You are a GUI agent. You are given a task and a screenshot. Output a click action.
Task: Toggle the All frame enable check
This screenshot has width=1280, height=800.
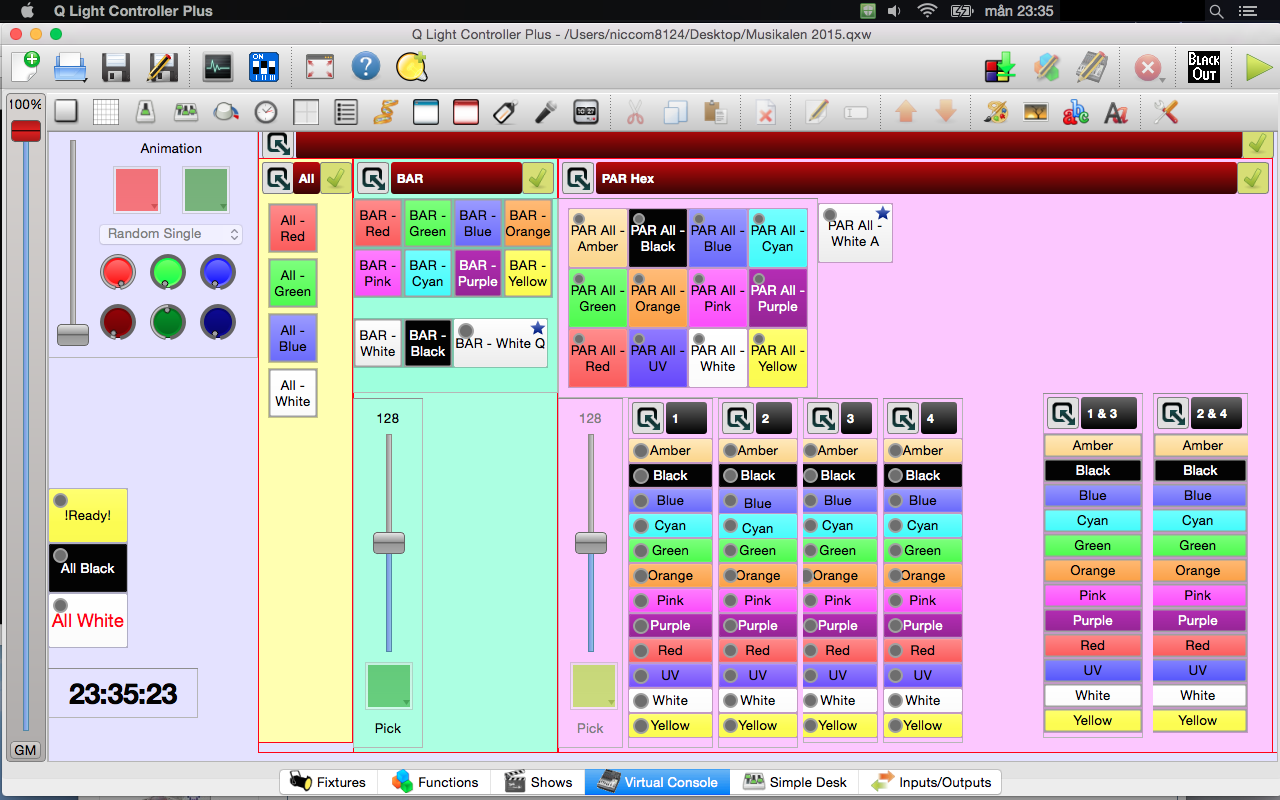tap(336, 178)
